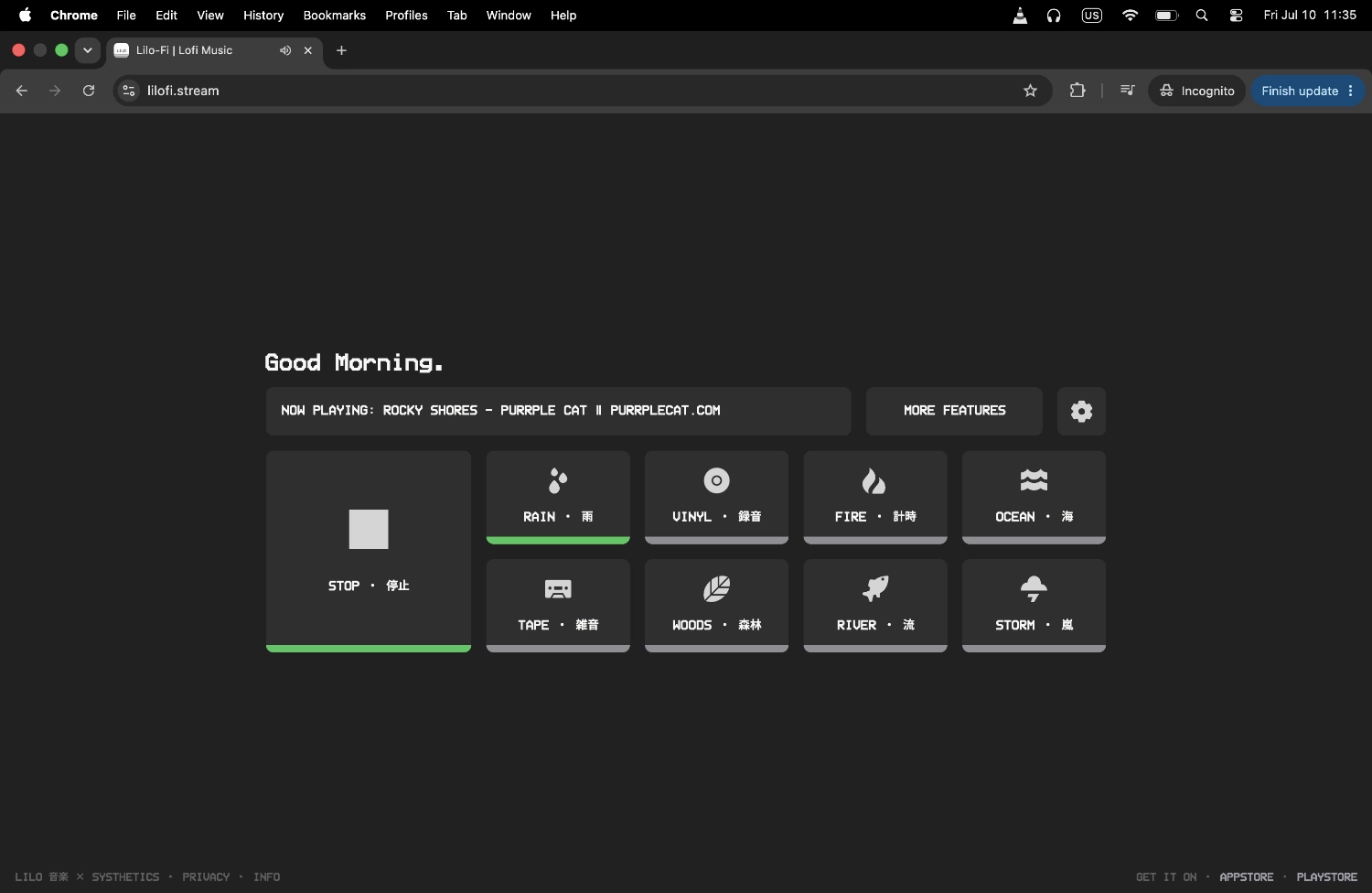
Task: Click the VLC cone menu bar icon
Action: click(x=1020, y=15)
